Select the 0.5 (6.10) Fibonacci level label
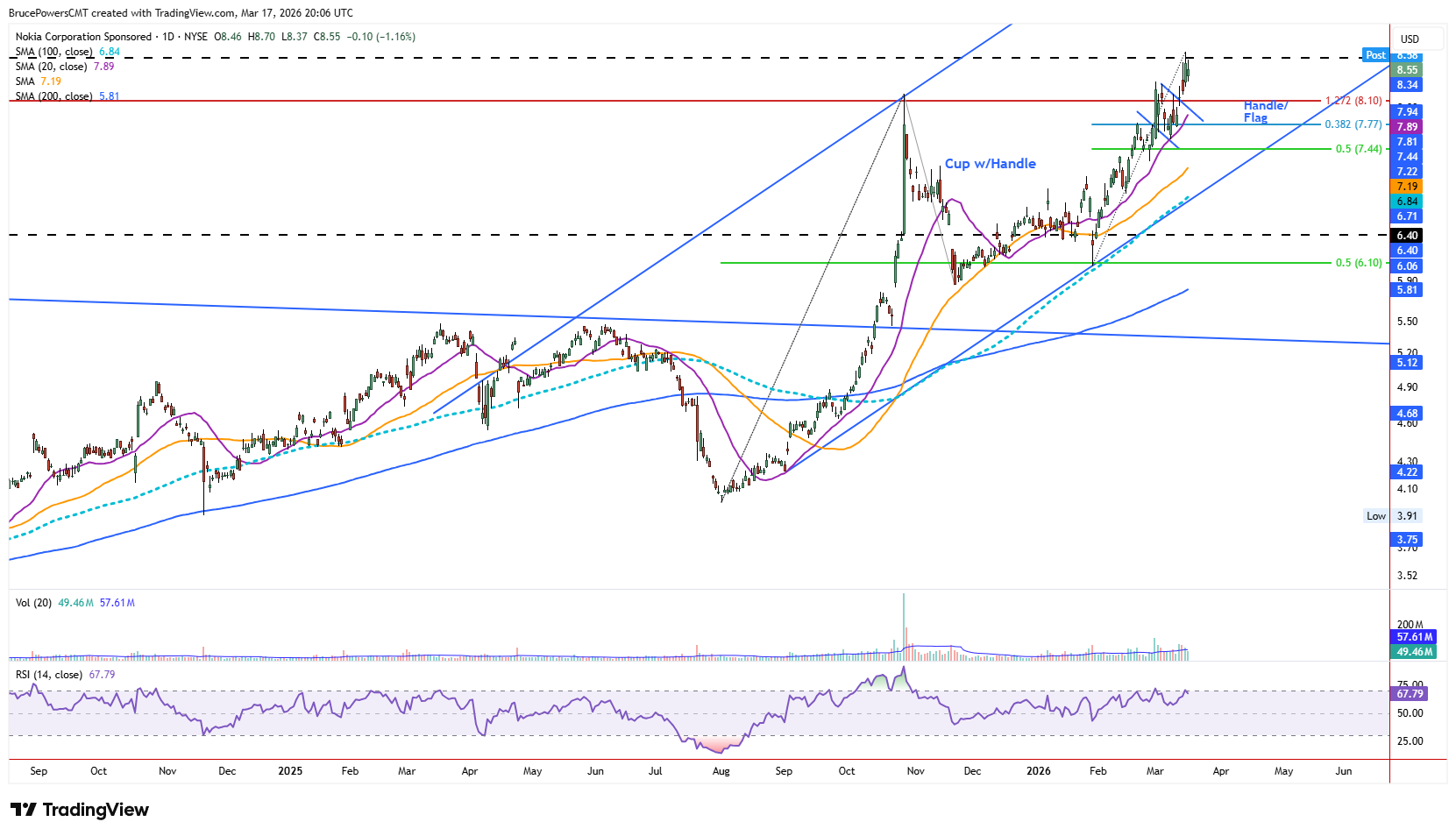 (1359, 263)
